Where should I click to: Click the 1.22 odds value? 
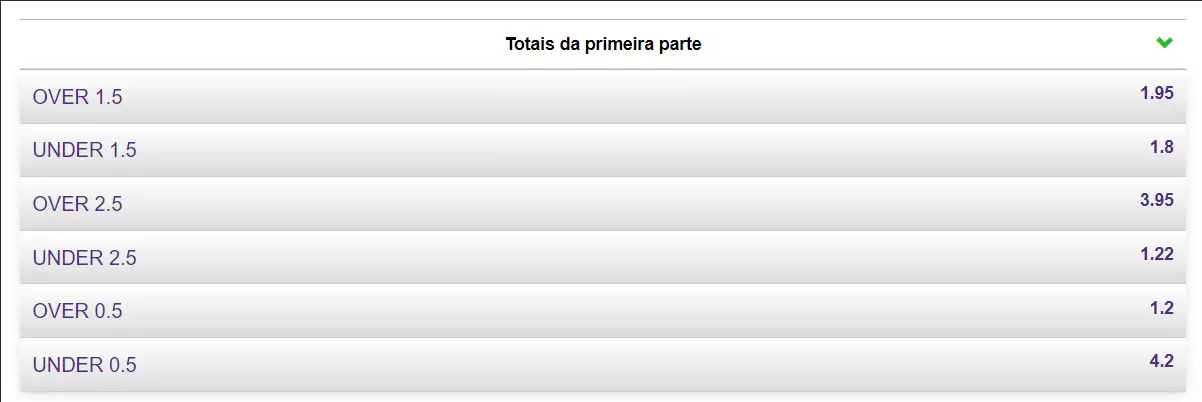pos(1156,254)
